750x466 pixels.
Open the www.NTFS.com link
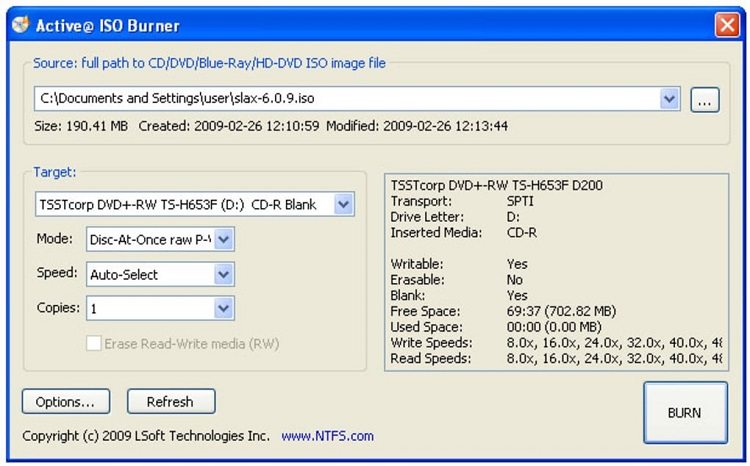328,436
